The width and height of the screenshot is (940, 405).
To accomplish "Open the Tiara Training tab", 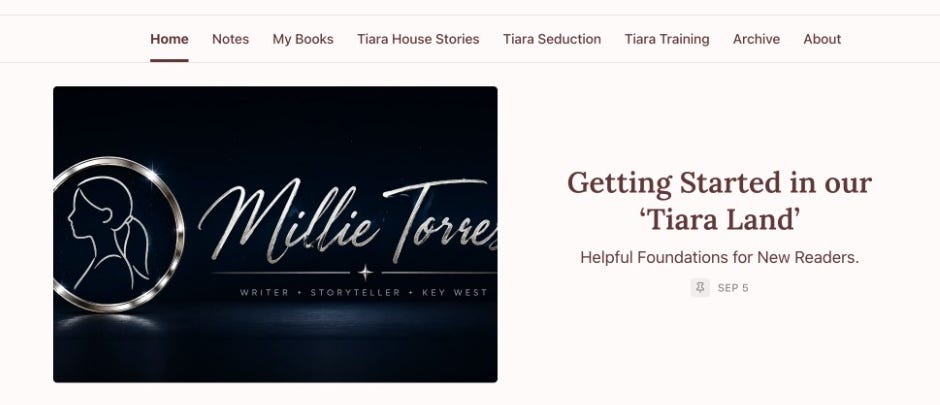I will (667, 39).
